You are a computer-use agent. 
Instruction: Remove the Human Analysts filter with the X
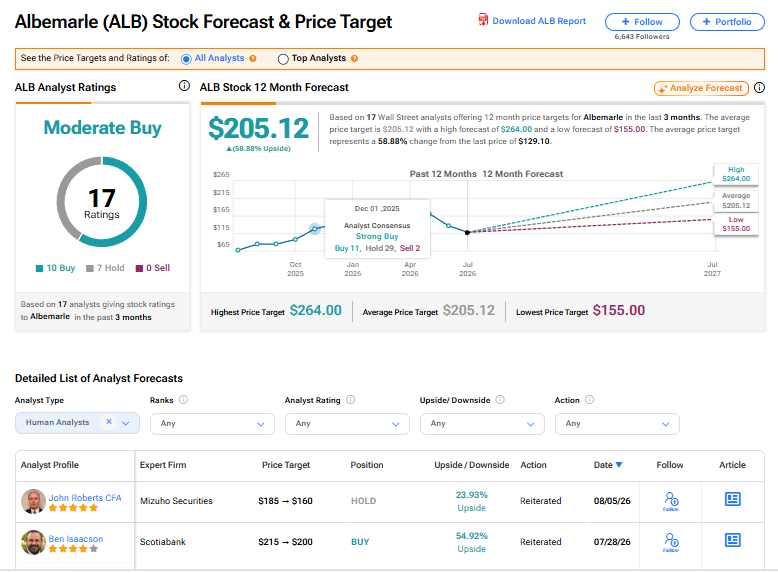click(x=109, y=422)
